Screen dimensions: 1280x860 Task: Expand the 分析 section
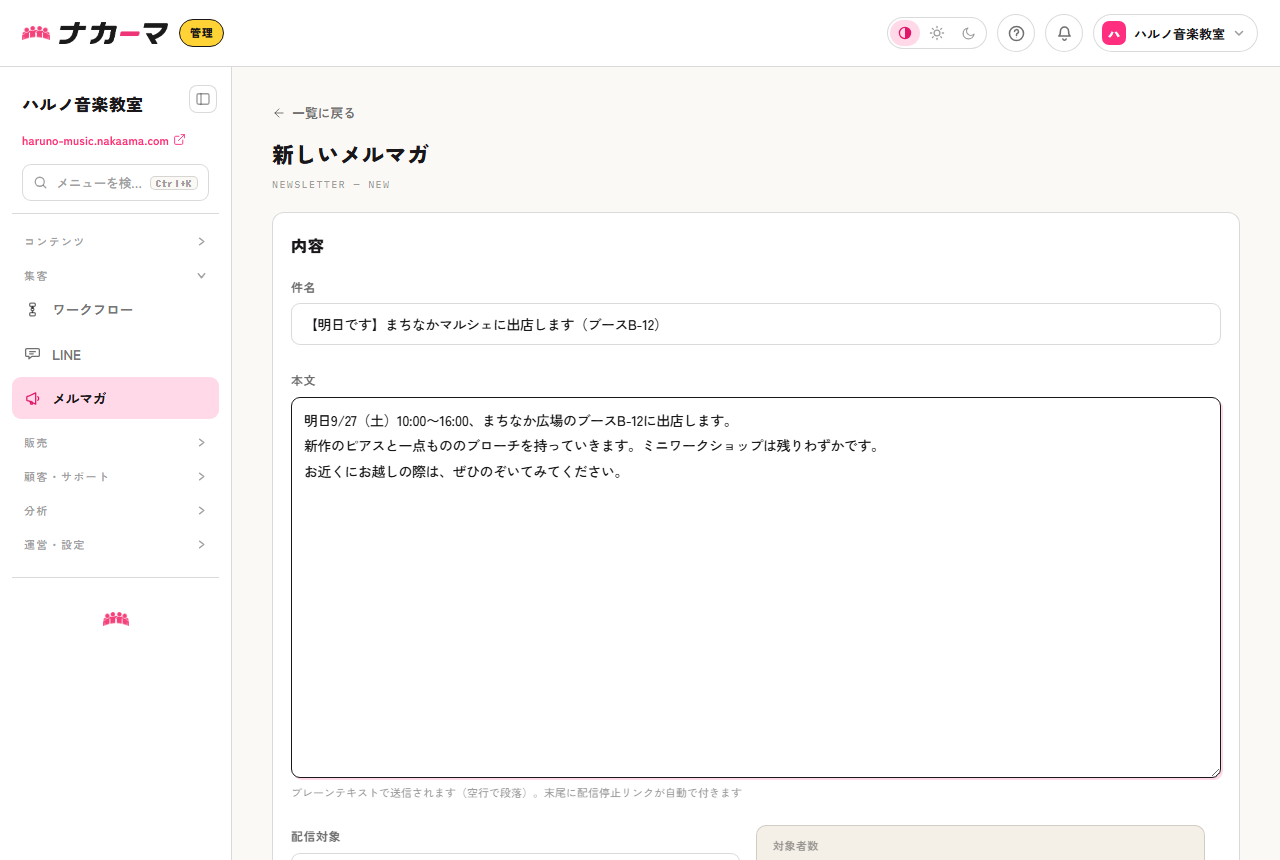tap(115, 511)
